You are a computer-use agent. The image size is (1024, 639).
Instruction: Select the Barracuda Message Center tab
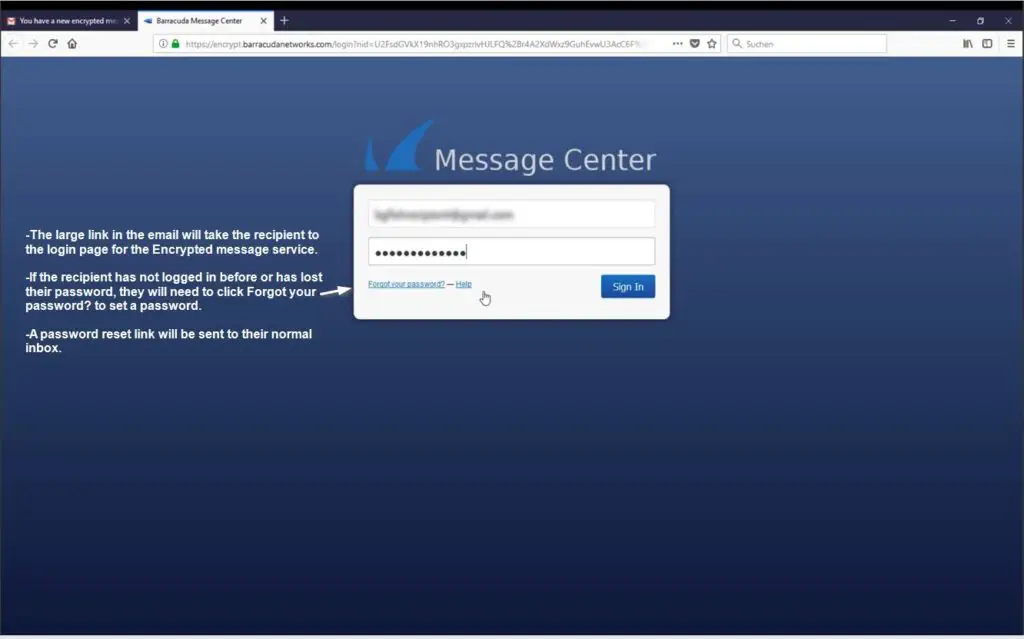coord(206,21)
